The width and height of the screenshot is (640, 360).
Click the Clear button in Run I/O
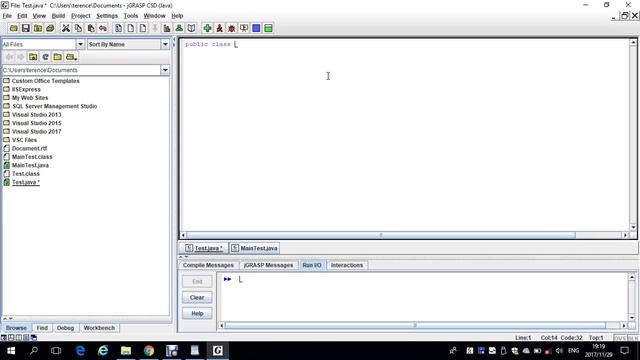pyautogui.click(x=197, y=298)
